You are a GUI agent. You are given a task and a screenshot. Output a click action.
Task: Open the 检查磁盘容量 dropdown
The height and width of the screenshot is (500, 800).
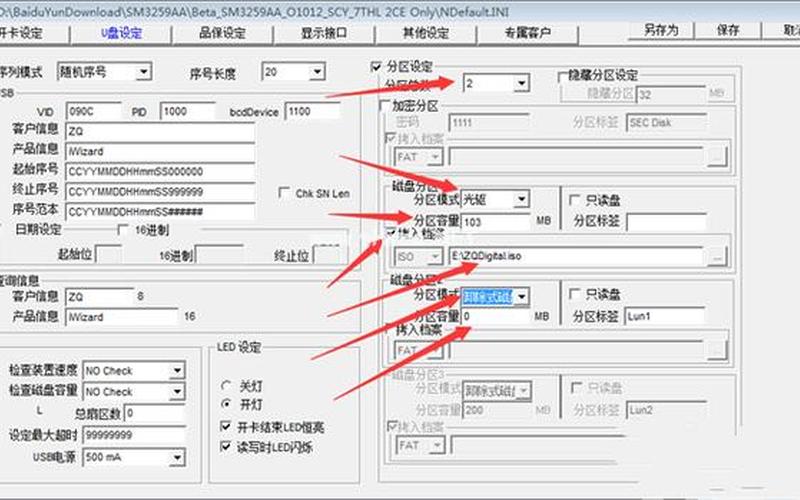pos(134,392)
